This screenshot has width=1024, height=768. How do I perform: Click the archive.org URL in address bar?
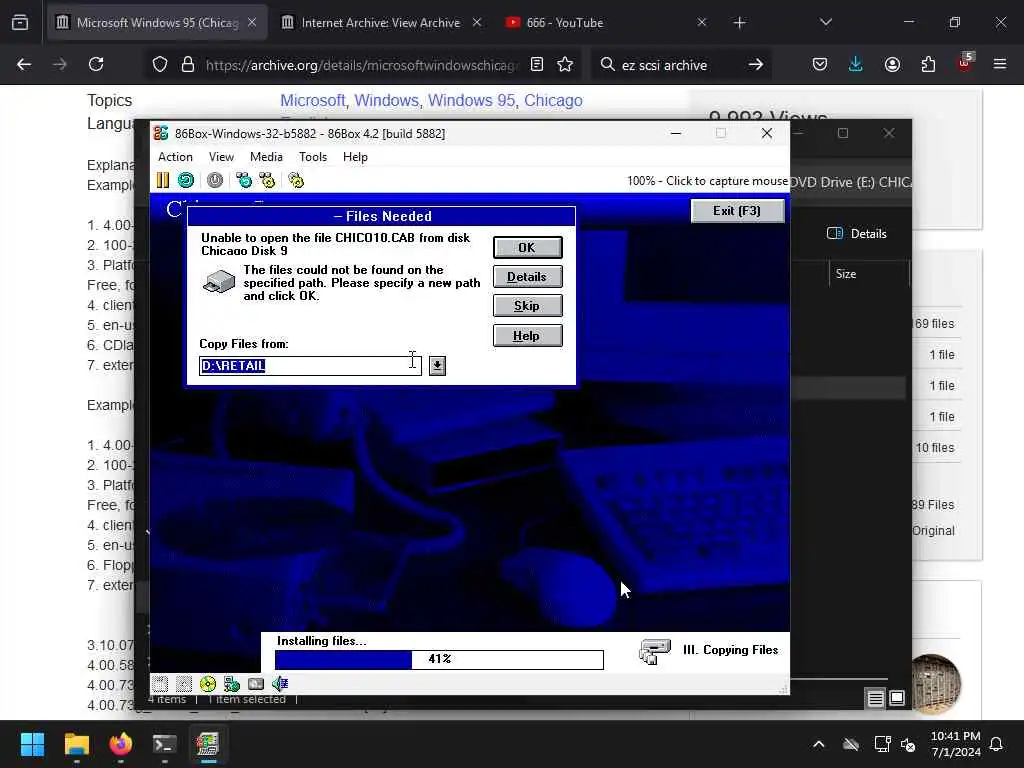tap(361, 65)
